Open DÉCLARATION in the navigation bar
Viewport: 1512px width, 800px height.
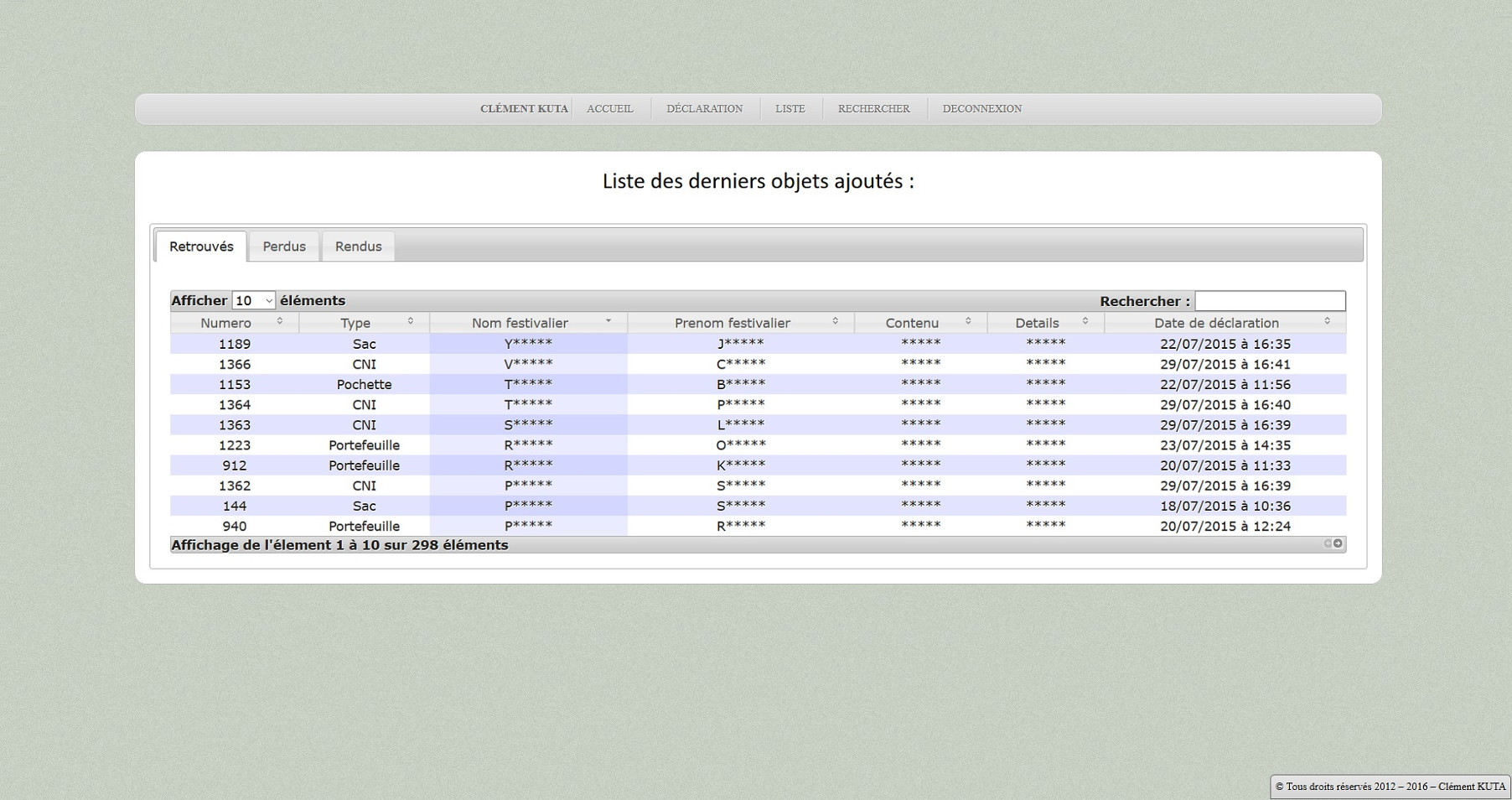705,109
